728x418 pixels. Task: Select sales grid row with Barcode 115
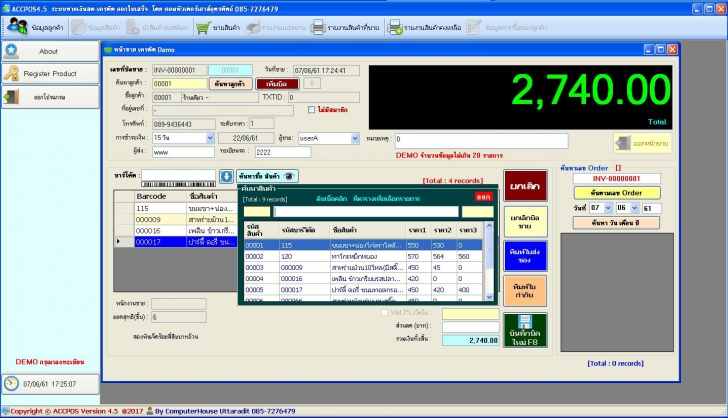176,209
